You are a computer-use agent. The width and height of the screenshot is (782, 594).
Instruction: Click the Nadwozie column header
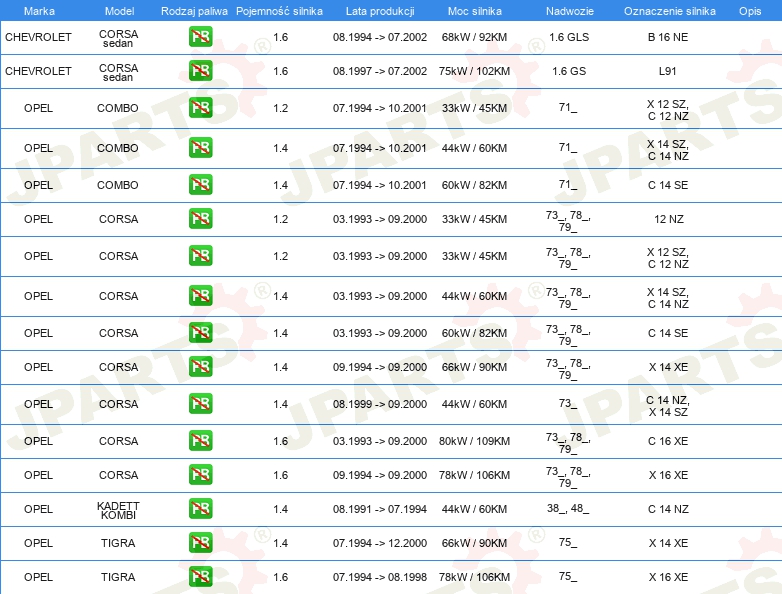[570, 11]
